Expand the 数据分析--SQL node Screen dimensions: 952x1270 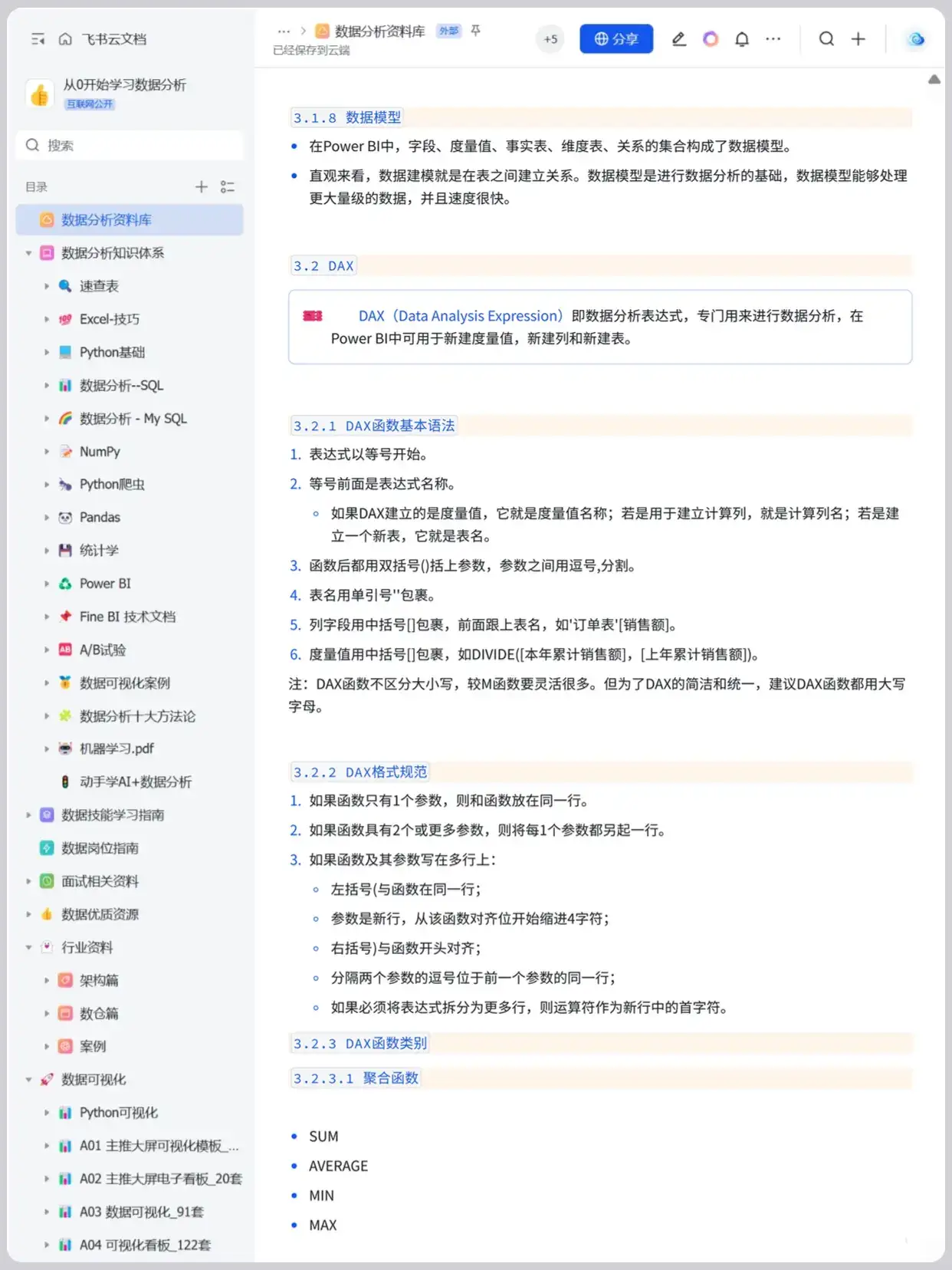click(46, 385)
